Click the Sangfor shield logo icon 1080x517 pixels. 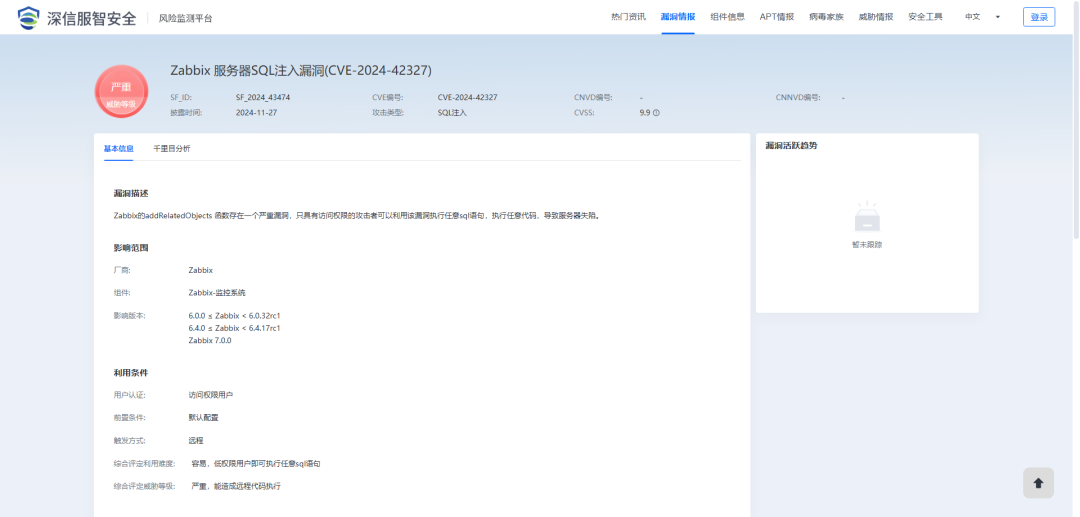click(29, 18)
